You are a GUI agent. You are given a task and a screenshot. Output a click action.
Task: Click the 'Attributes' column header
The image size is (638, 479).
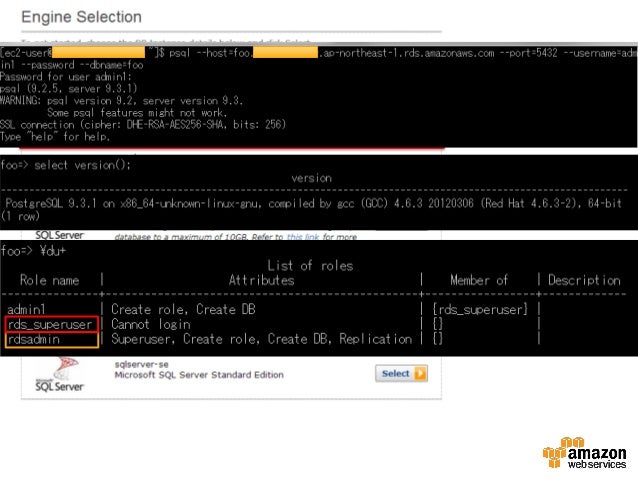(x=261, y=280)
